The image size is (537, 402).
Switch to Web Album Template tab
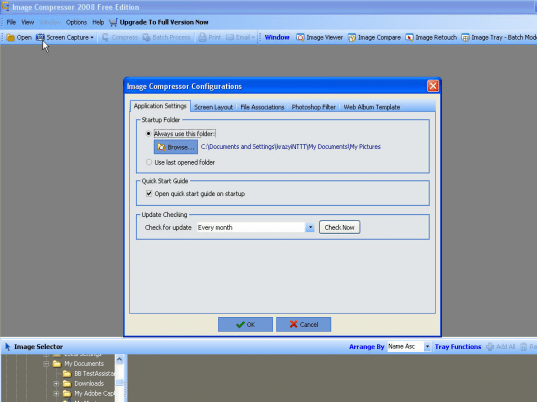click(372, 107)
